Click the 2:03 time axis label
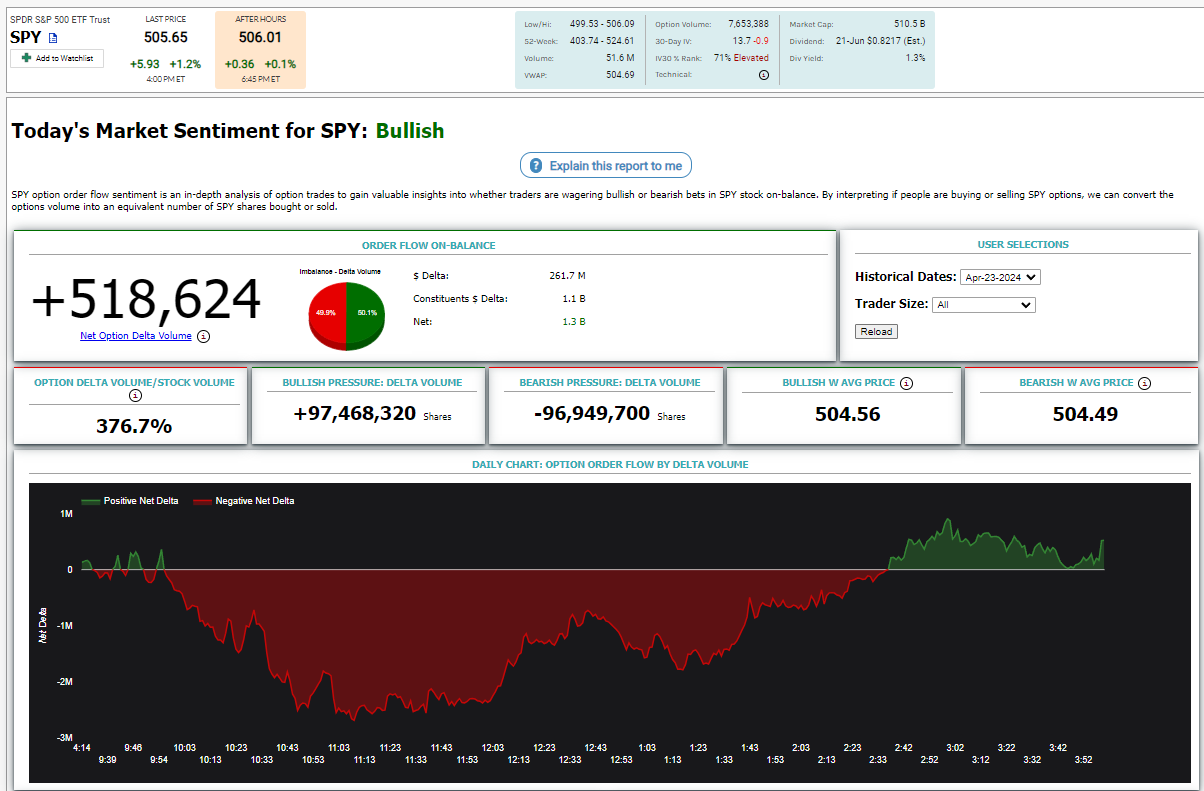Screen dimensions: 1204x791 pos(801,747)
